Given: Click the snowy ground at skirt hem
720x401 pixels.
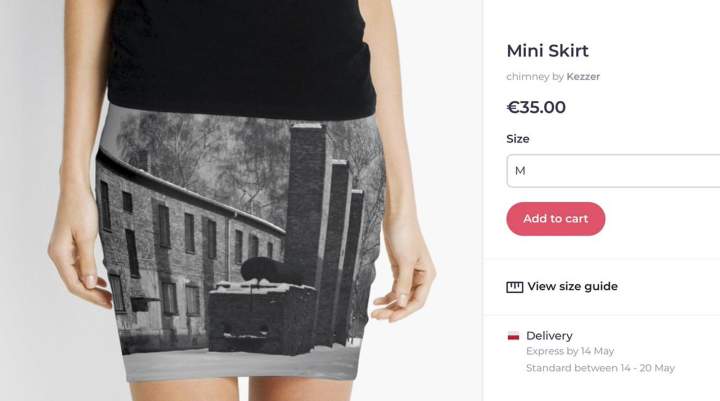Looking at the screenshot, I should pyautogui.click(x=241, y=365).
